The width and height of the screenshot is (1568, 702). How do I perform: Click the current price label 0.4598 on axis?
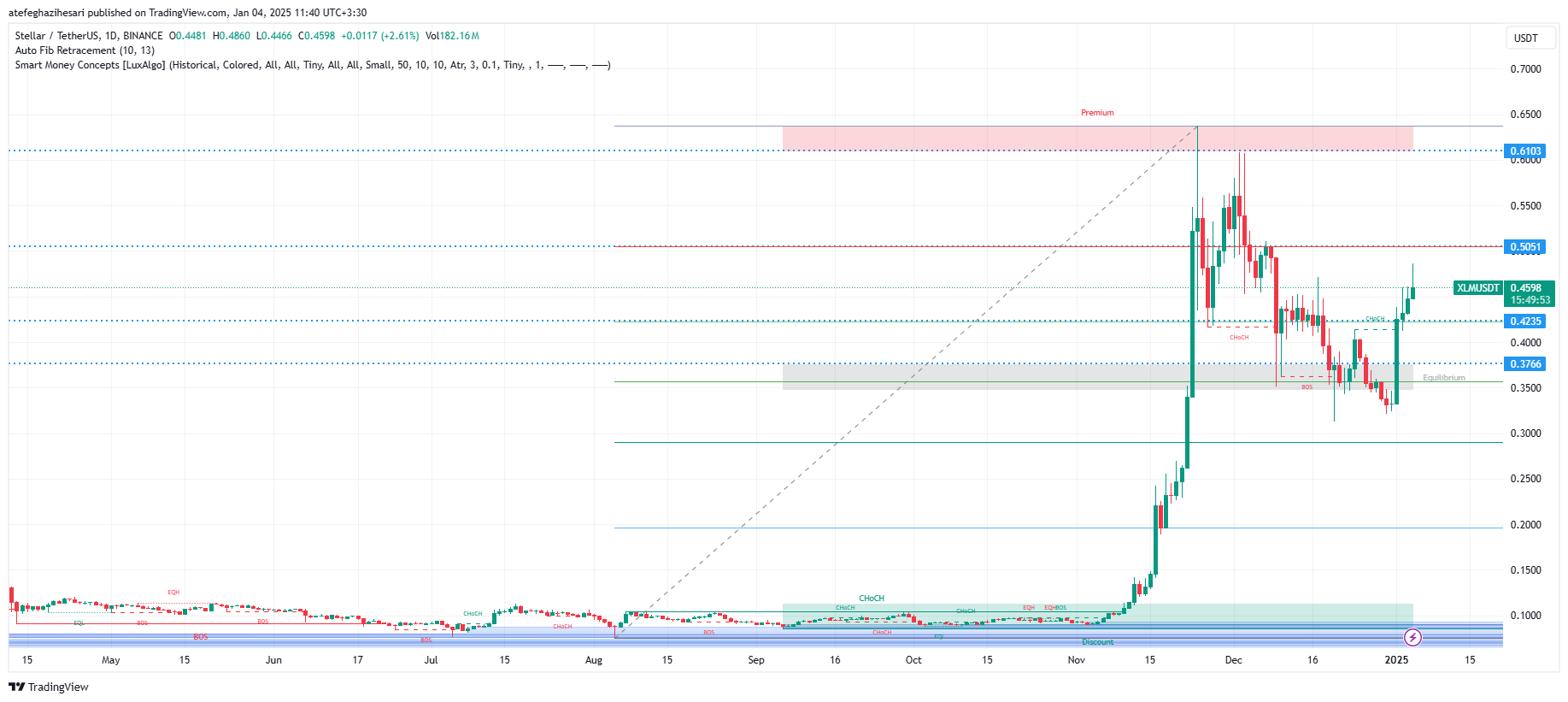tap(1526, 288)
